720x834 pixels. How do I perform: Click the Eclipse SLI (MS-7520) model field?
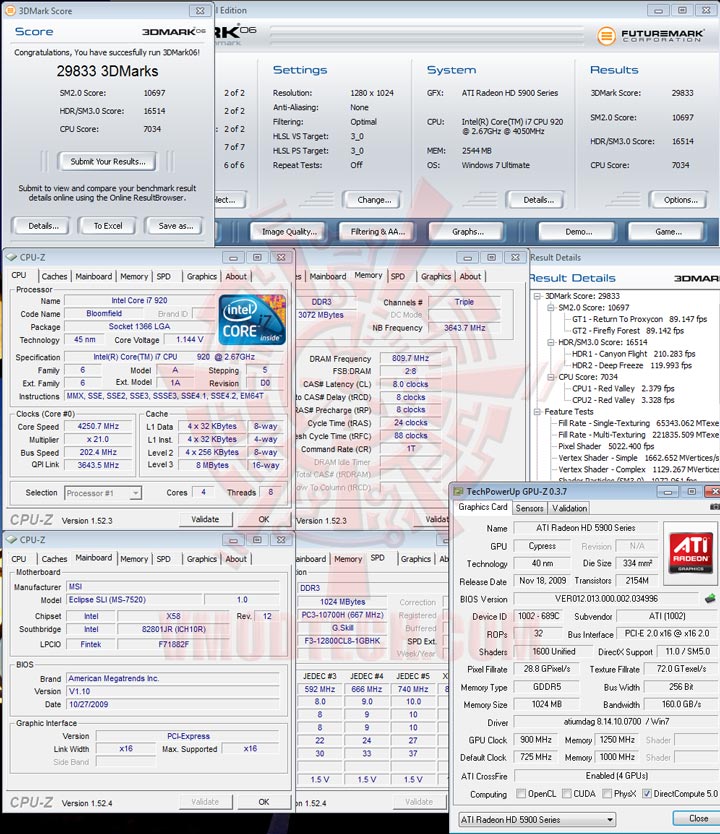point(134,600)
